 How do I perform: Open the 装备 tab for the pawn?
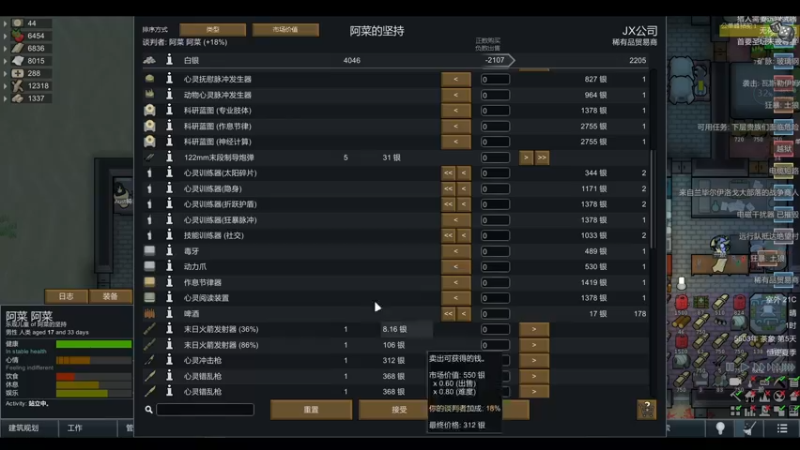click(x=111, y=296)
